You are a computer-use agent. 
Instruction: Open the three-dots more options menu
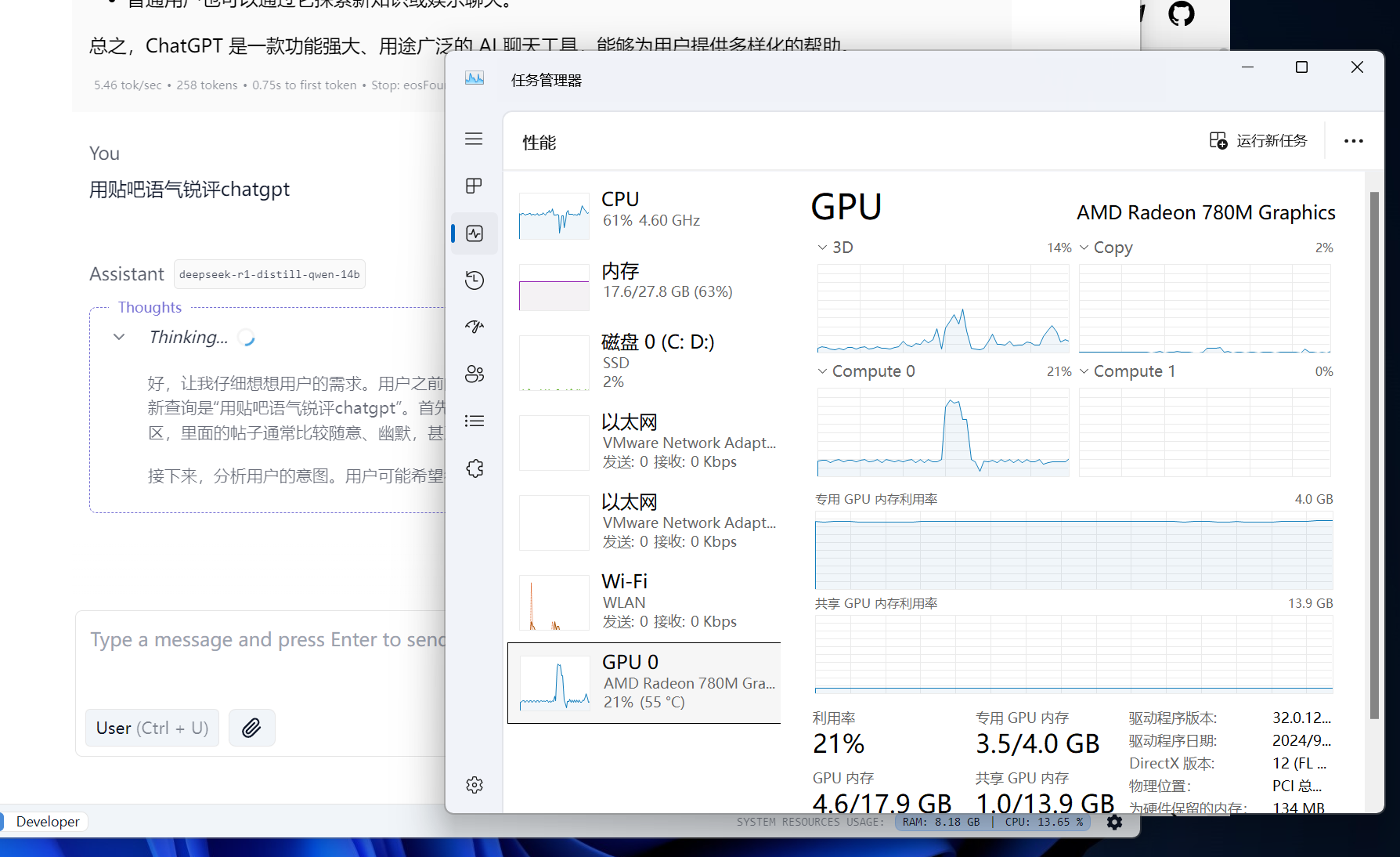pyautogui.click(x=1353, y=141)
